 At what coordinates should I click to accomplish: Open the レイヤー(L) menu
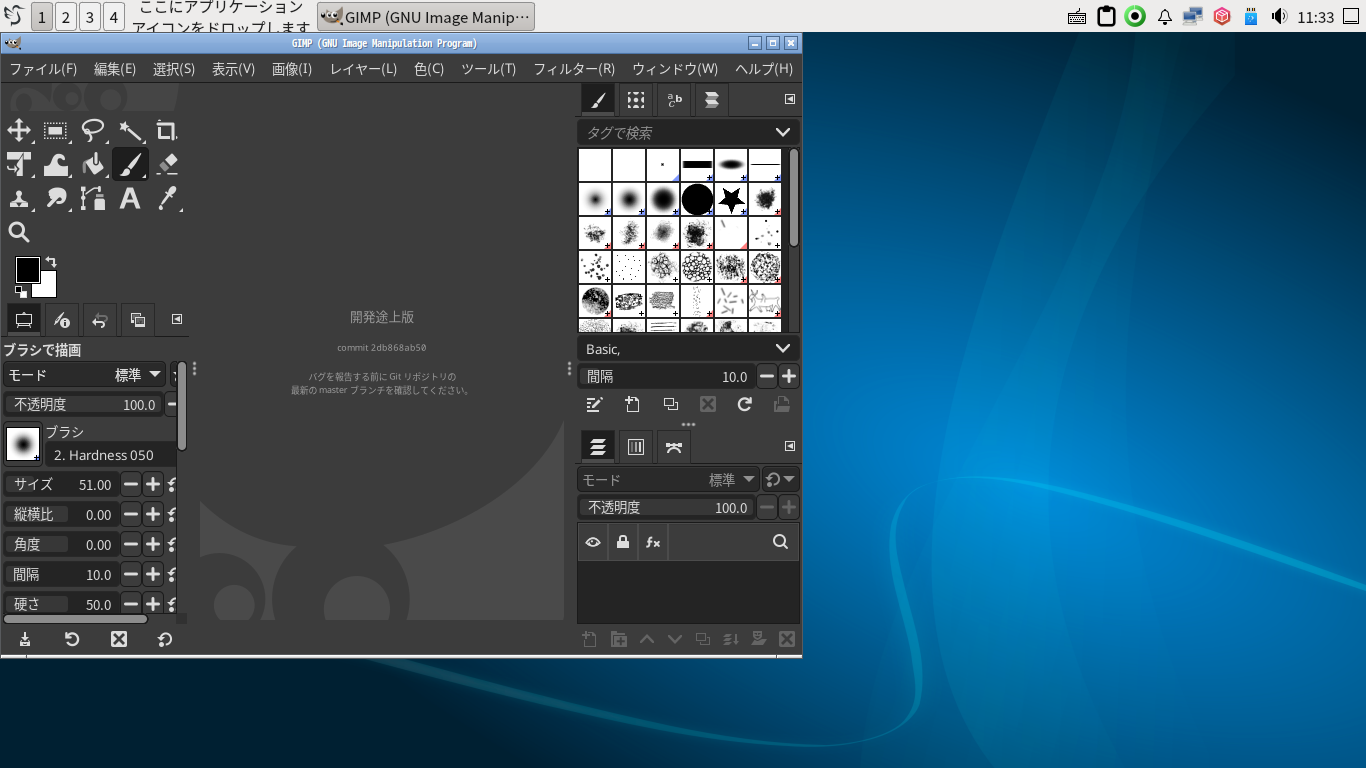point(363,69)
